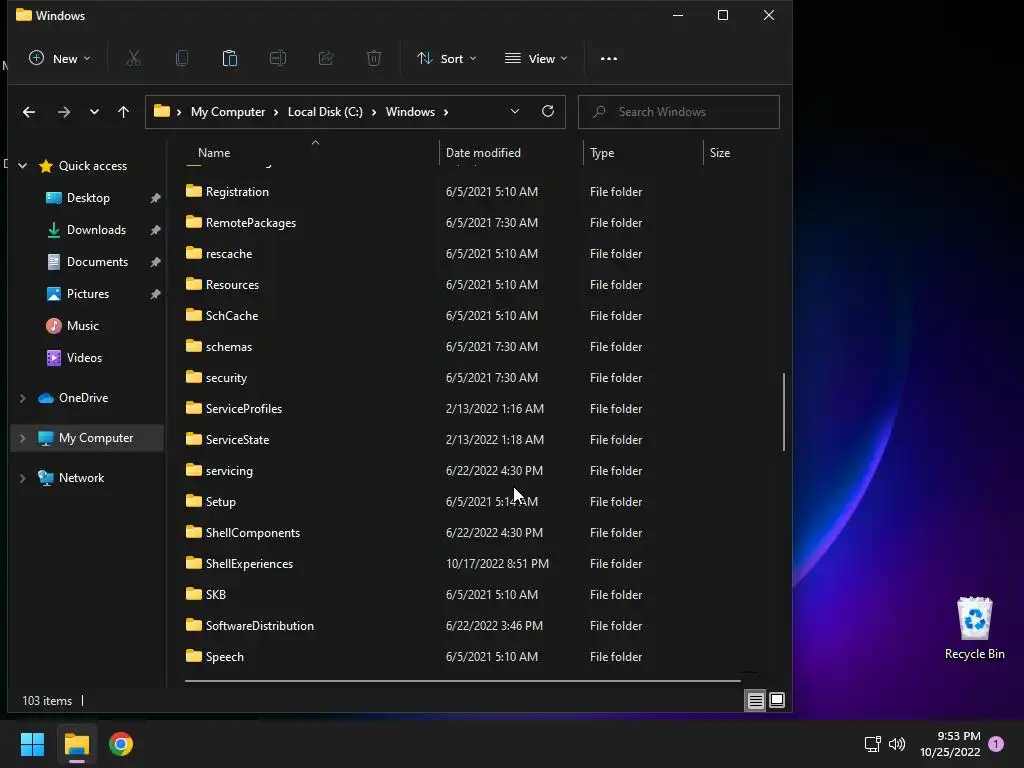Open the See more three-dots menu
This screenshot has height=768, width=1024.
click(609, 58)
